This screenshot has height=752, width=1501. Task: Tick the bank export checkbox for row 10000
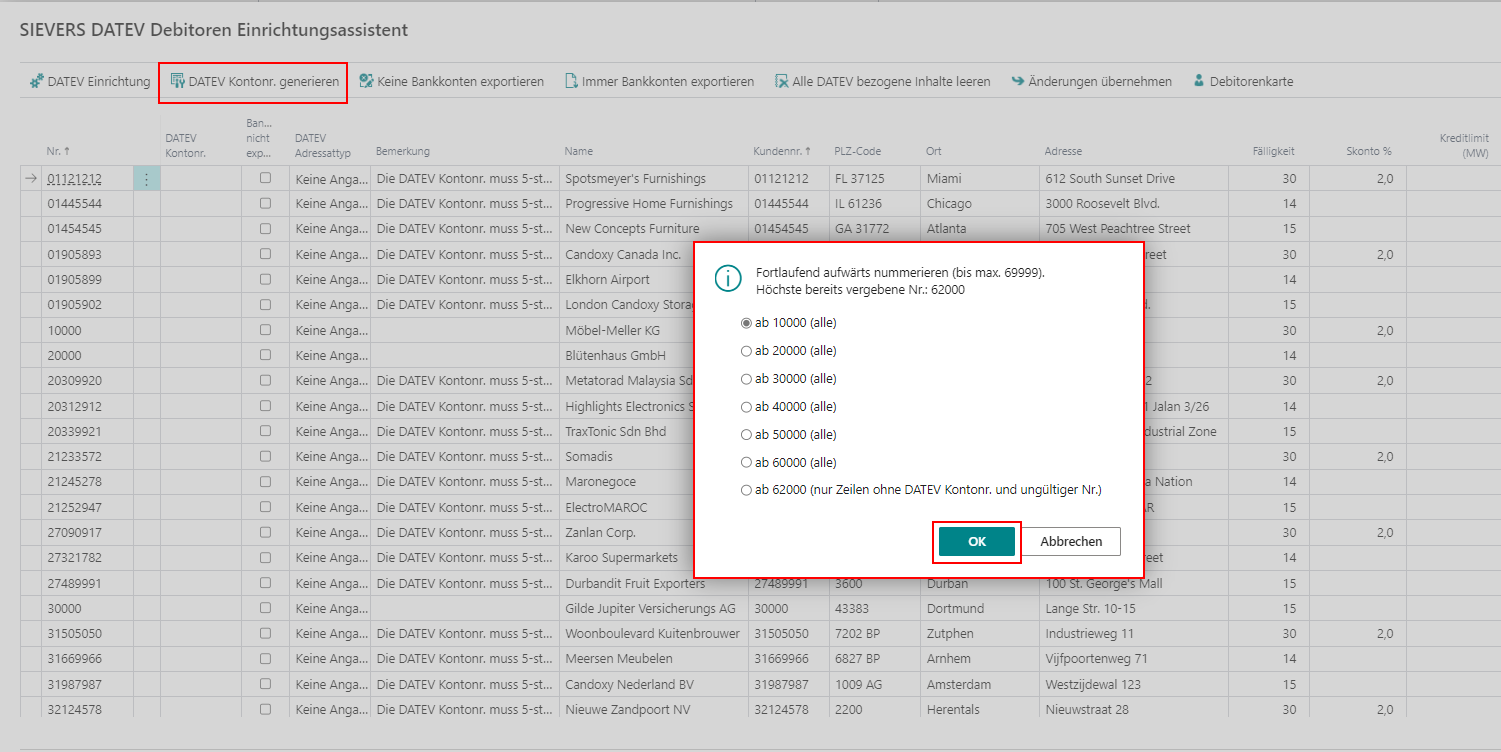click(x=265, y=330)
